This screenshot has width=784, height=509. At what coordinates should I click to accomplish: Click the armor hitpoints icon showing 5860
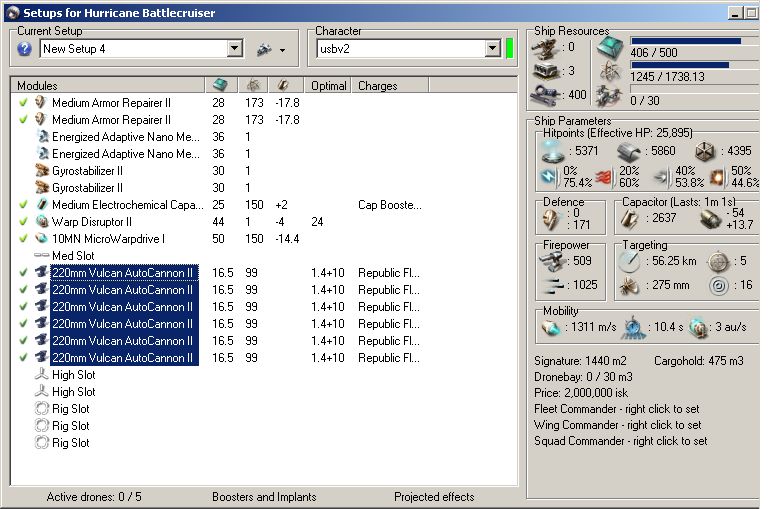[628, 152]
